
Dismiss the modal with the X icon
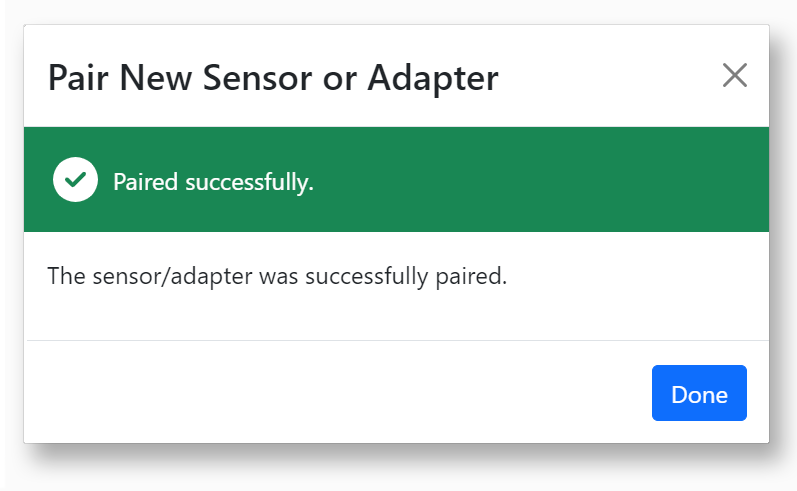pos(734,76)
